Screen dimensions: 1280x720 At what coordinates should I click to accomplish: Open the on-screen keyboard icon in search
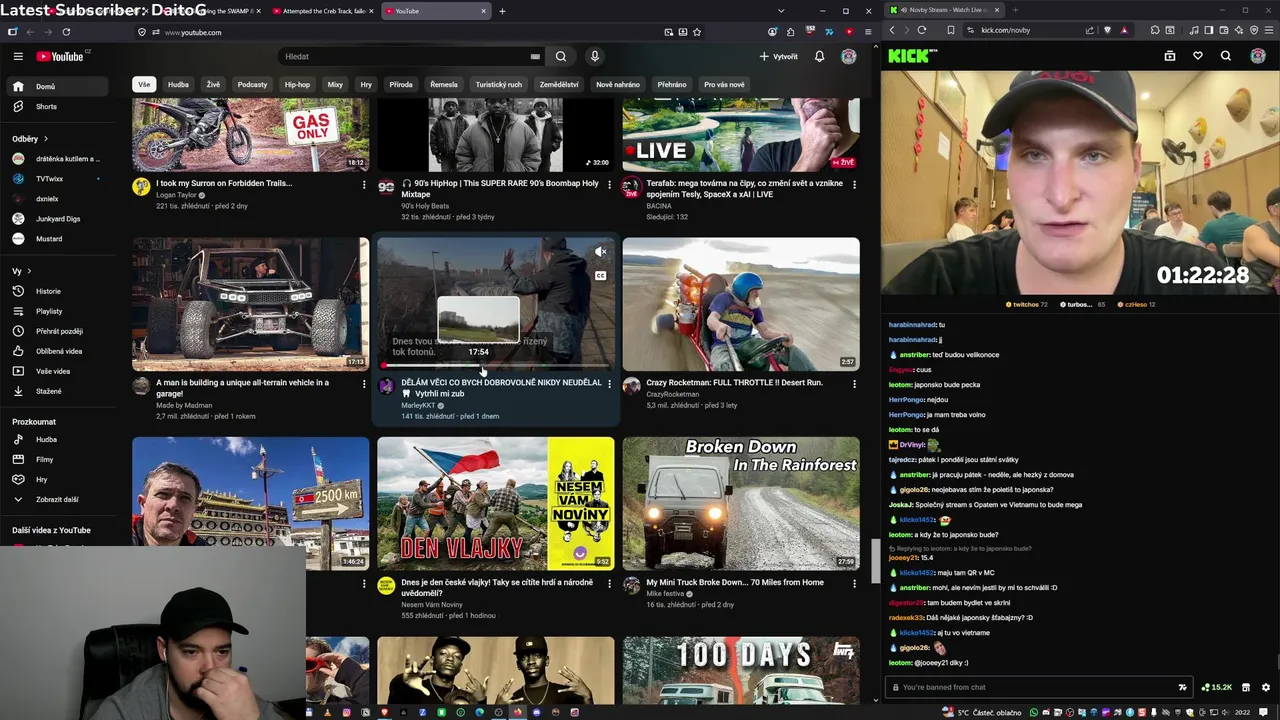[x=535, y=57]
